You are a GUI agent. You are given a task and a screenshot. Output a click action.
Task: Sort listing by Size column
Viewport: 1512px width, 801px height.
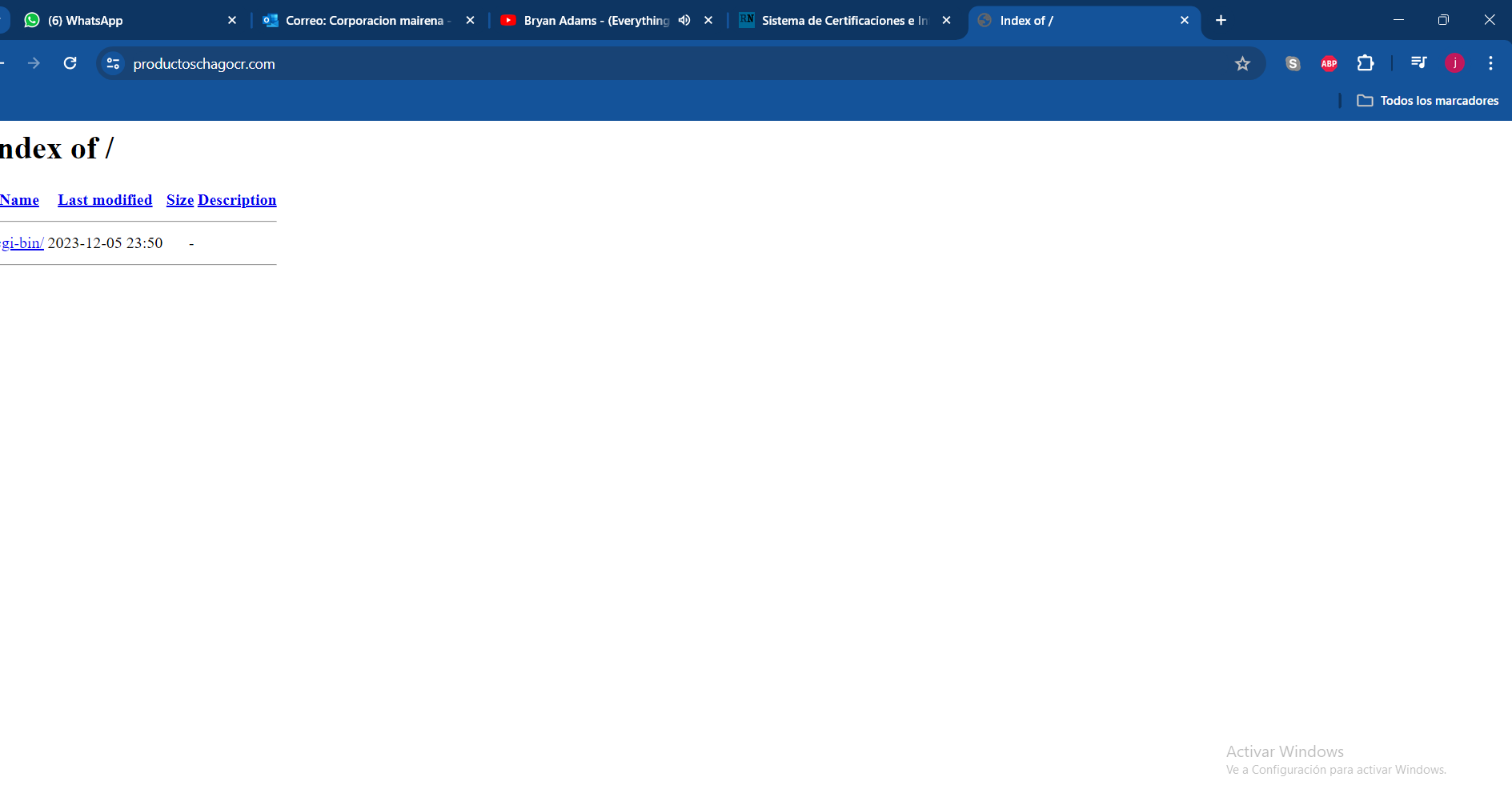[180, 200]
